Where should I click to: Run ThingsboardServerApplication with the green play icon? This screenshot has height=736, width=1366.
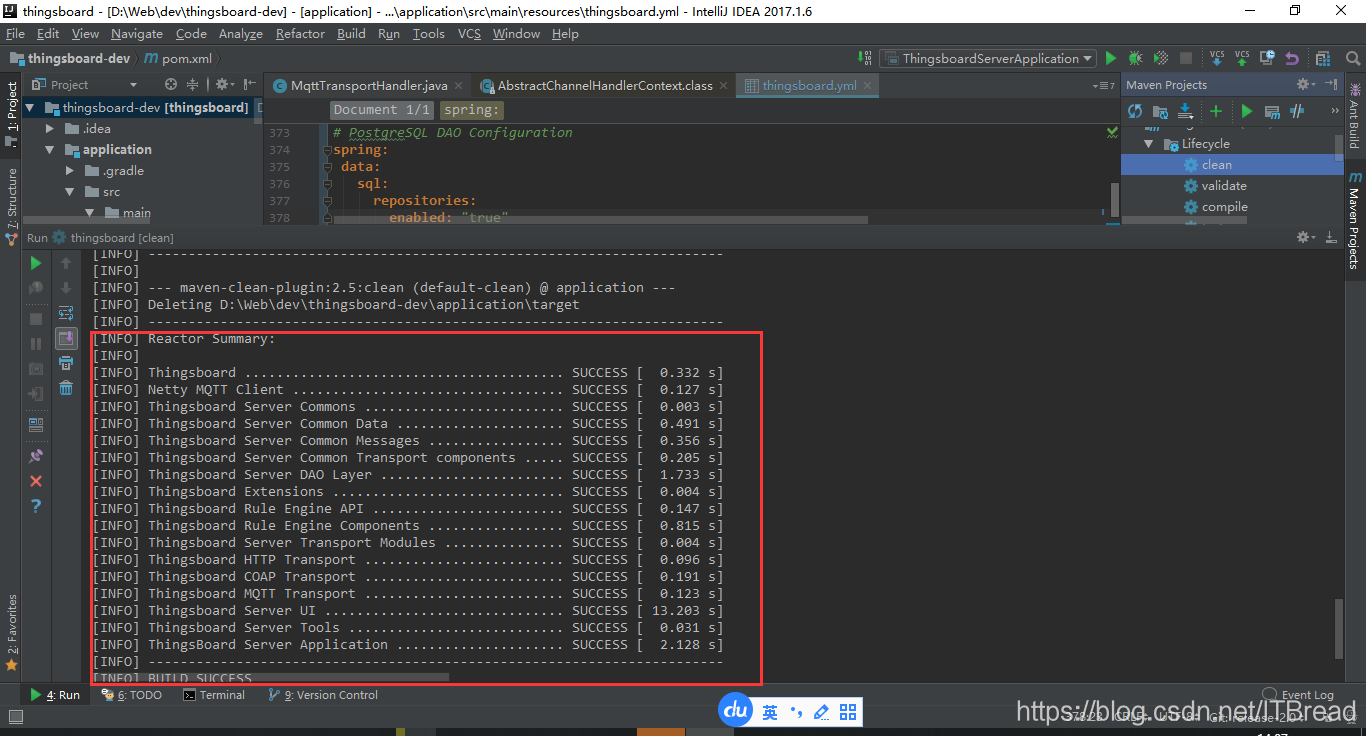coord(1111,58)
